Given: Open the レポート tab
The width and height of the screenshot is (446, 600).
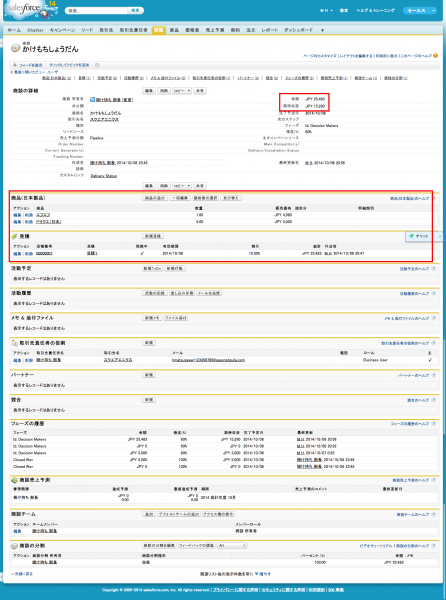Looking at the screenshot, I should [x=270, y=30].
